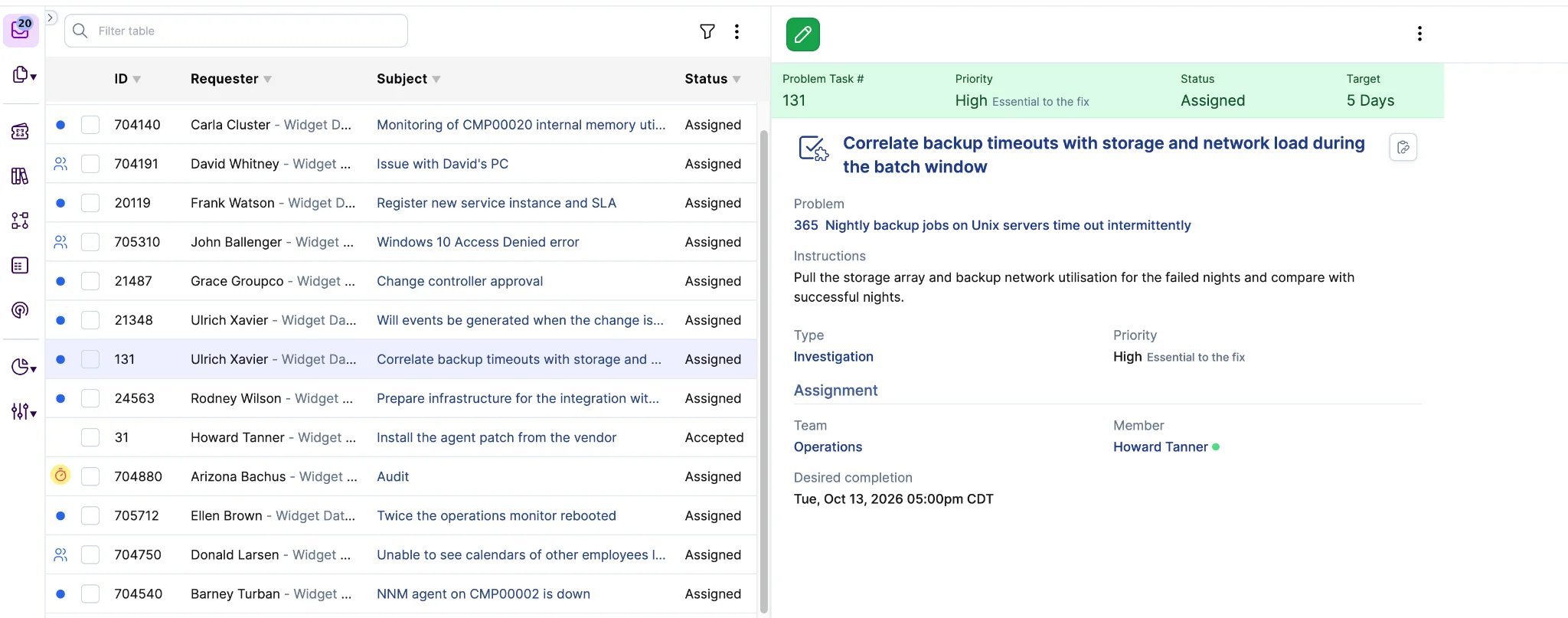Open subject Windows 10 Access Denied error
This screenshot has width=1568, height=618.
point(478,242)
